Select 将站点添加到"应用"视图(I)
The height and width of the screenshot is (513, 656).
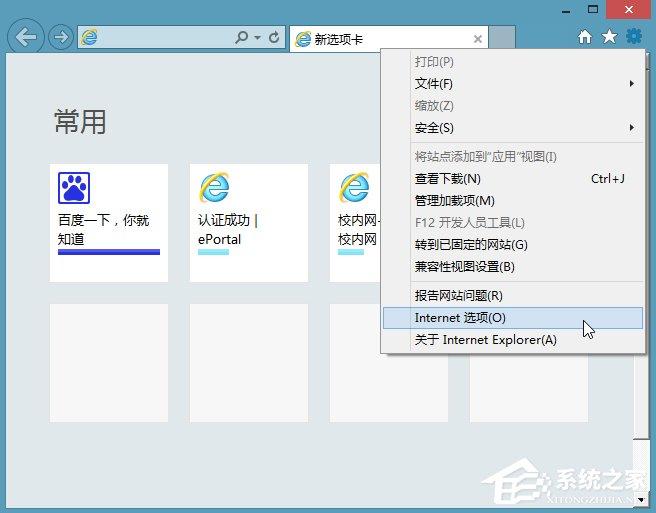tap(513, 156)
